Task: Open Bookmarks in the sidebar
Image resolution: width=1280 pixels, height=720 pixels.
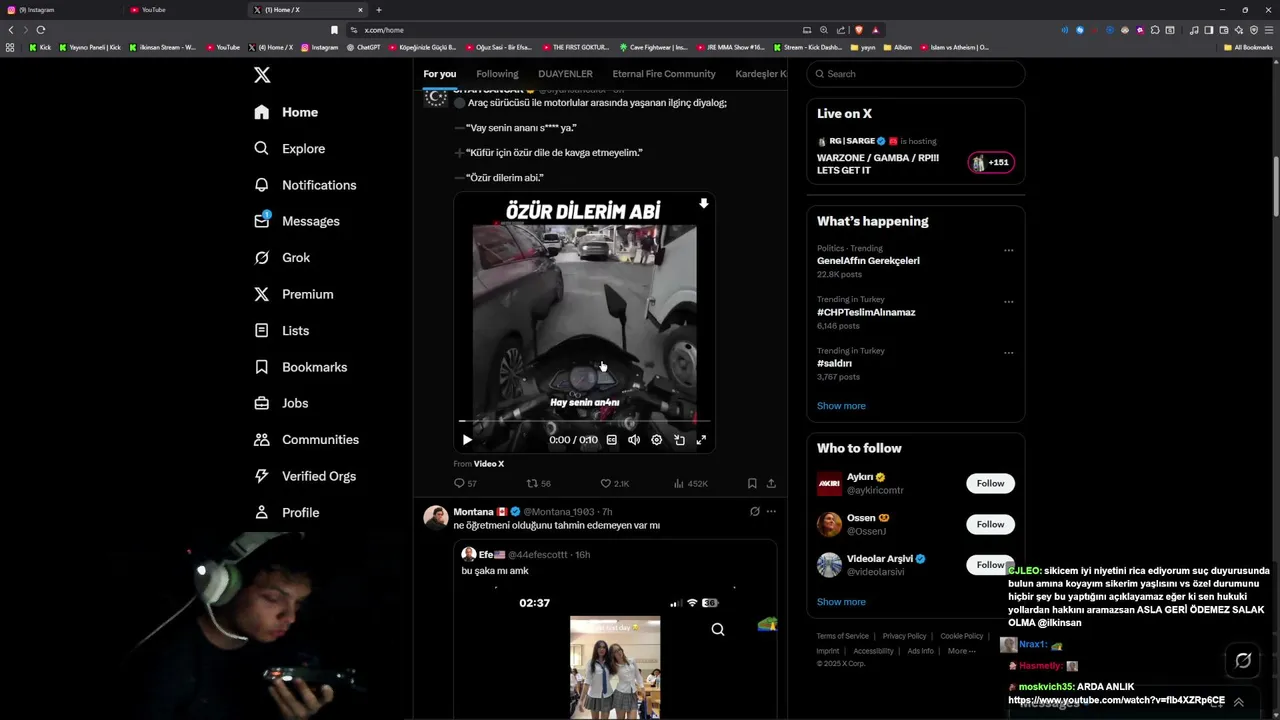Action: tap(301, 367)
